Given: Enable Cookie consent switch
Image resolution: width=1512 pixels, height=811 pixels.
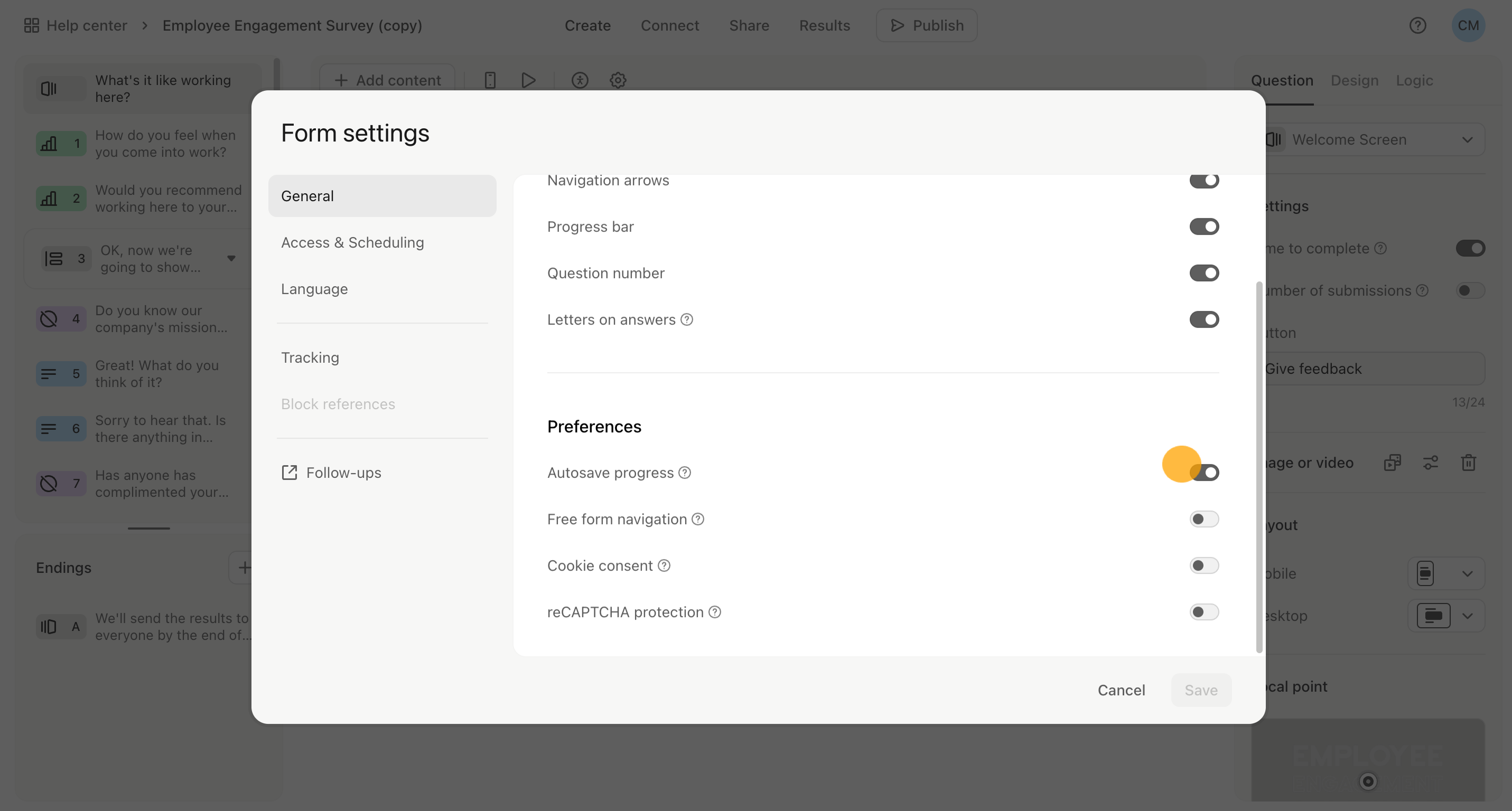Looking at the screenshot, I should [x=1204, y=565].
